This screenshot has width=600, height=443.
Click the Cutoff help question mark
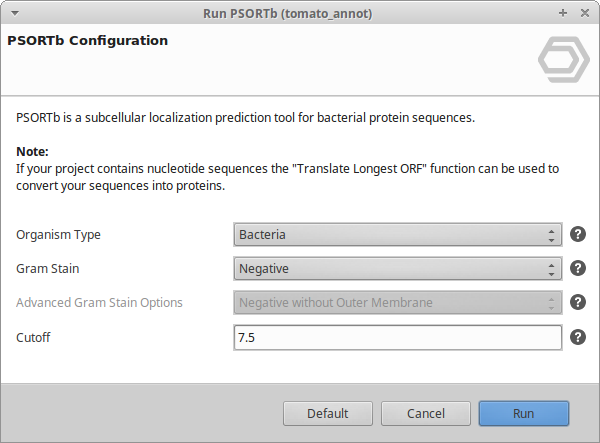(577, 337)
